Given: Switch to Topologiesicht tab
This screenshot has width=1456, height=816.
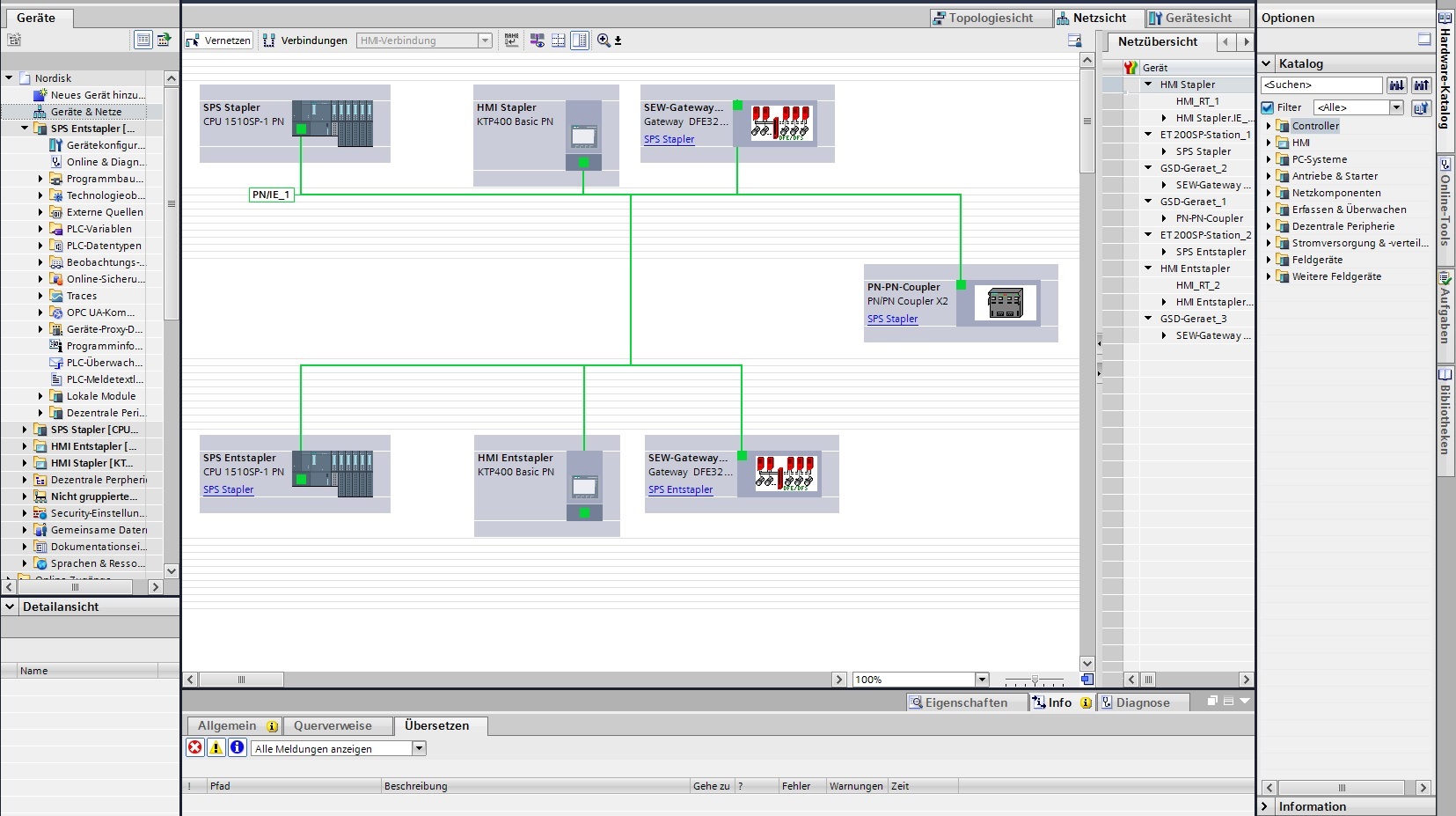Looking at the screenshot, I should tap(991, 18).
